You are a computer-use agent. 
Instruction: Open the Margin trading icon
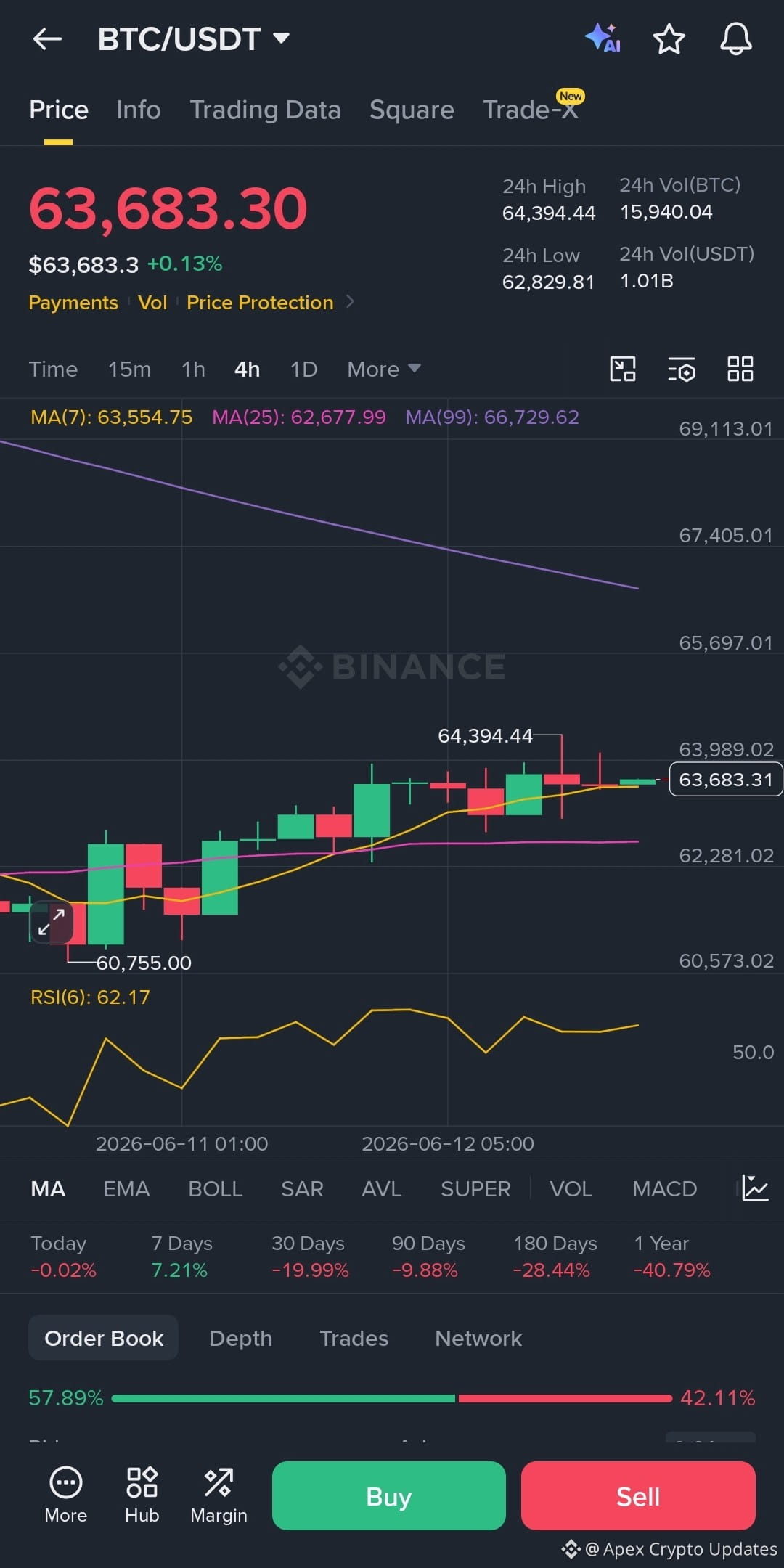[219, 1495]
